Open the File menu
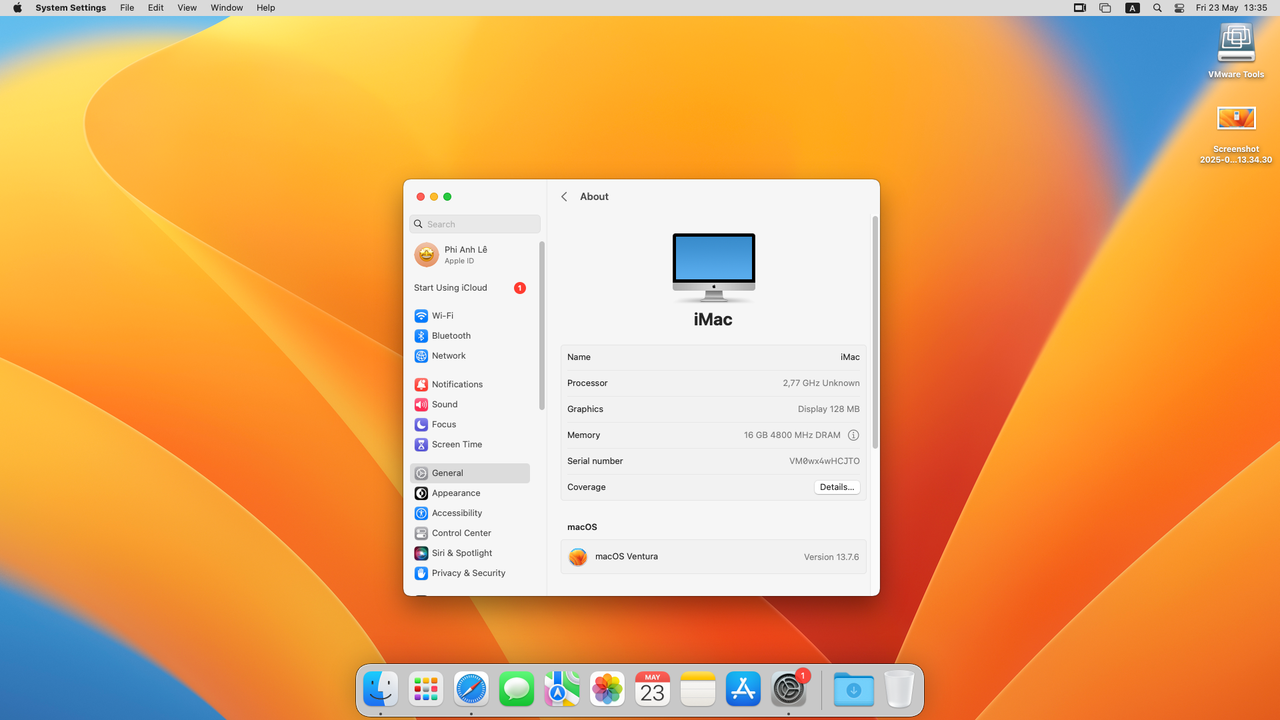The height and width of the screenshot is (720, 1280). (x=127, y=8)
